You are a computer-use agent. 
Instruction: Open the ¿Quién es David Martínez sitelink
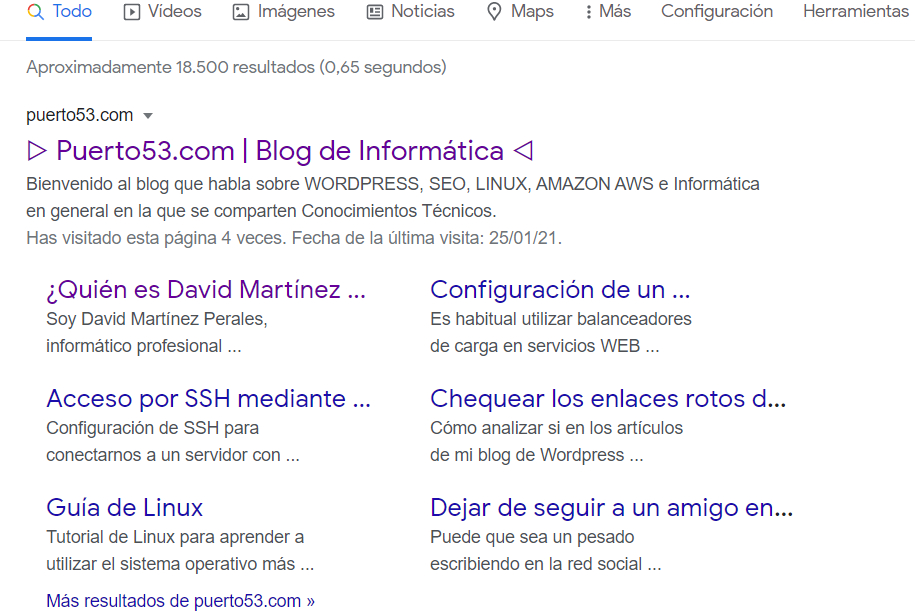pyautogui.click(x=206, y=290)
